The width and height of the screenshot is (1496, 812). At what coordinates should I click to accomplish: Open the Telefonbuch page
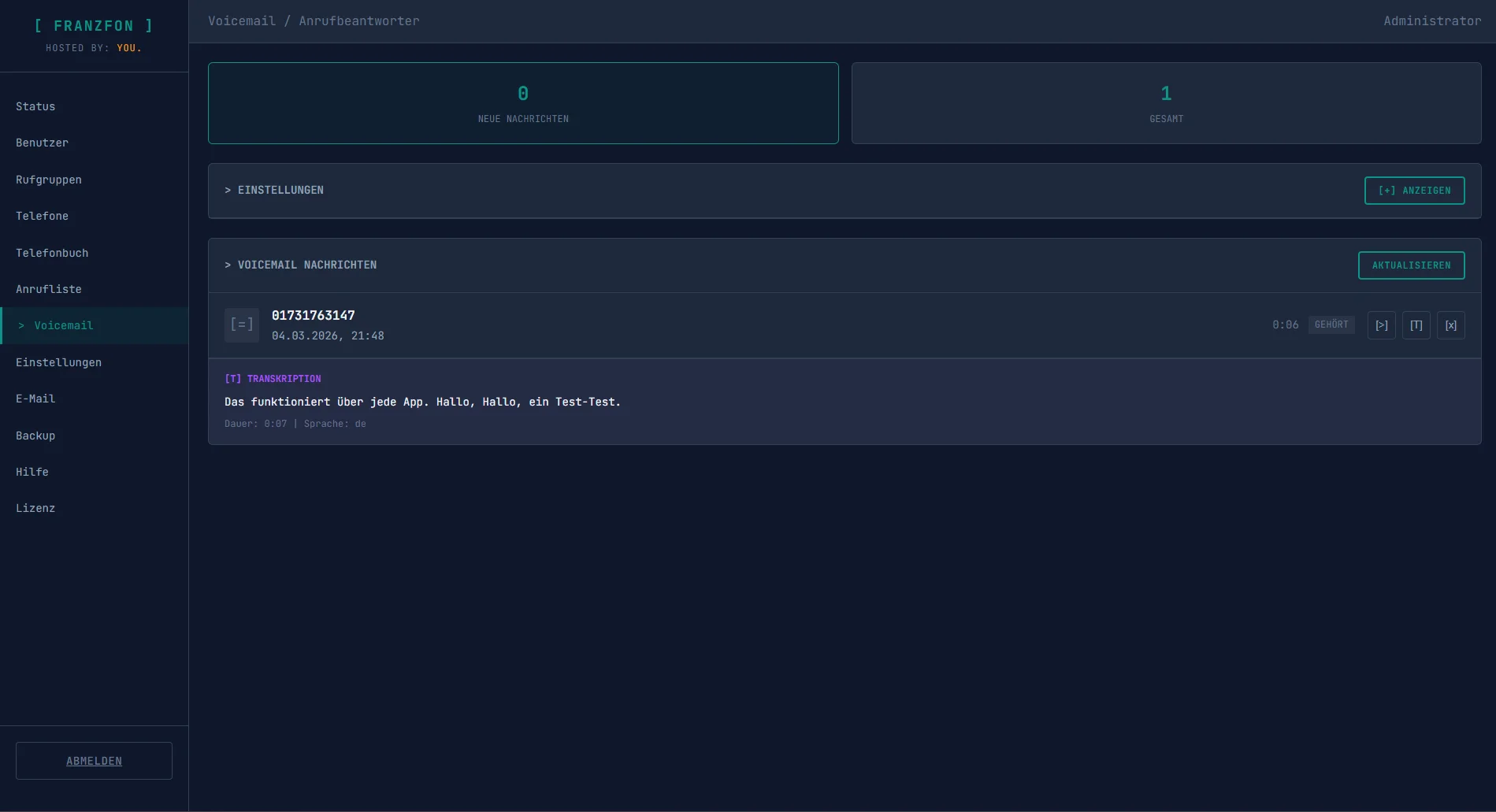coord(52,253)
